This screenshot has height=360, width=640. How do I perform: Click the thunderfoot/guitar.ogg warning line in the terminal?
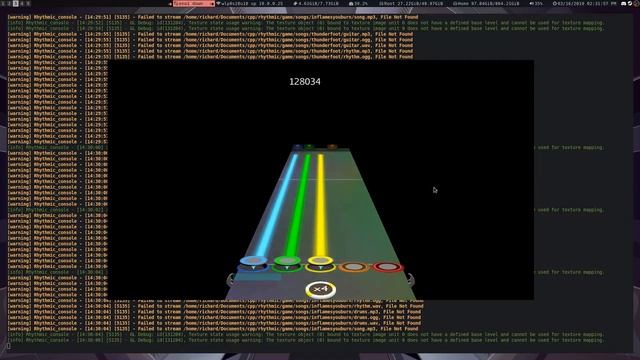(210, 40)
